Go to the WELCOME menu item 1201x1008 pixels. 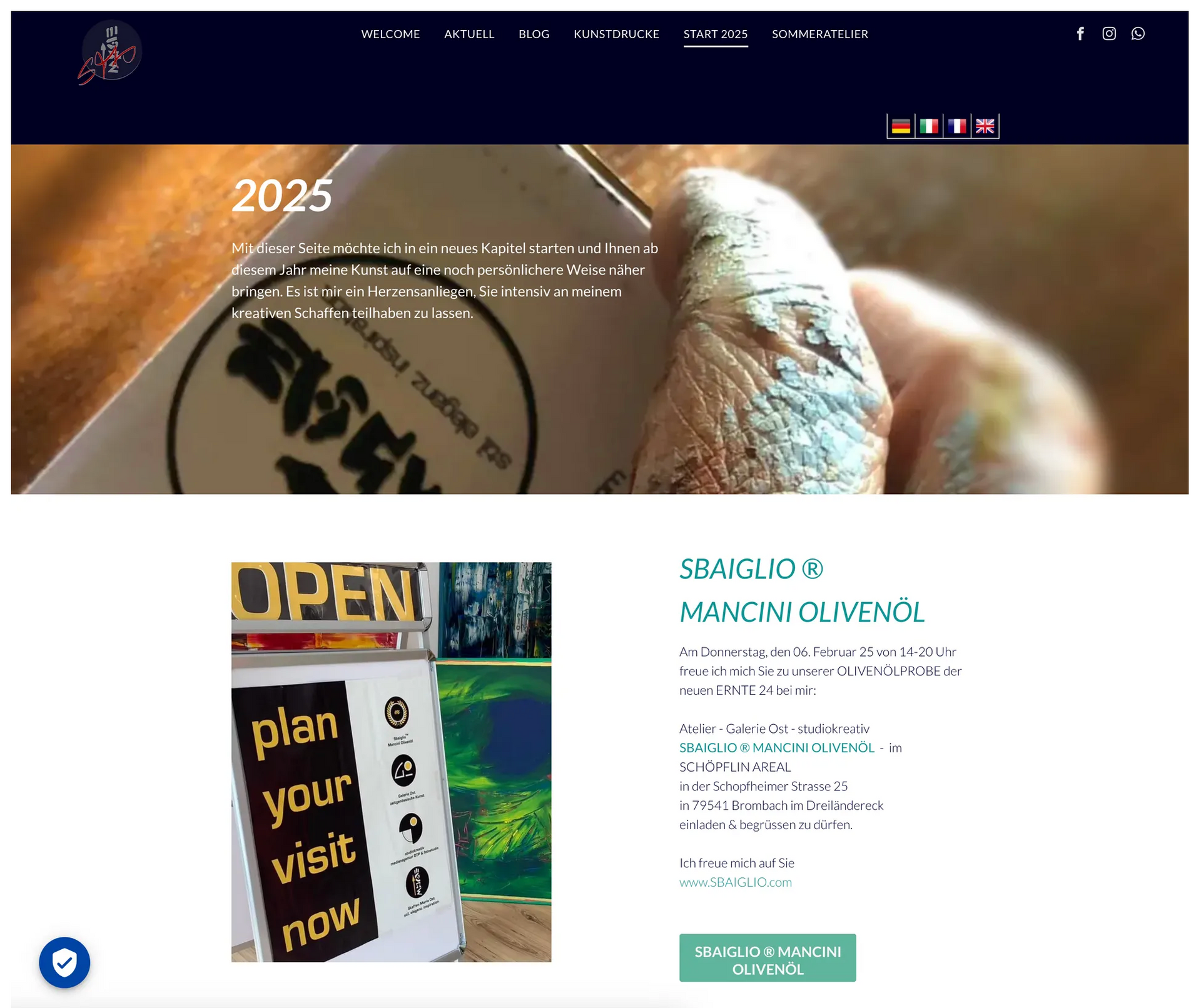coord(390,34)
